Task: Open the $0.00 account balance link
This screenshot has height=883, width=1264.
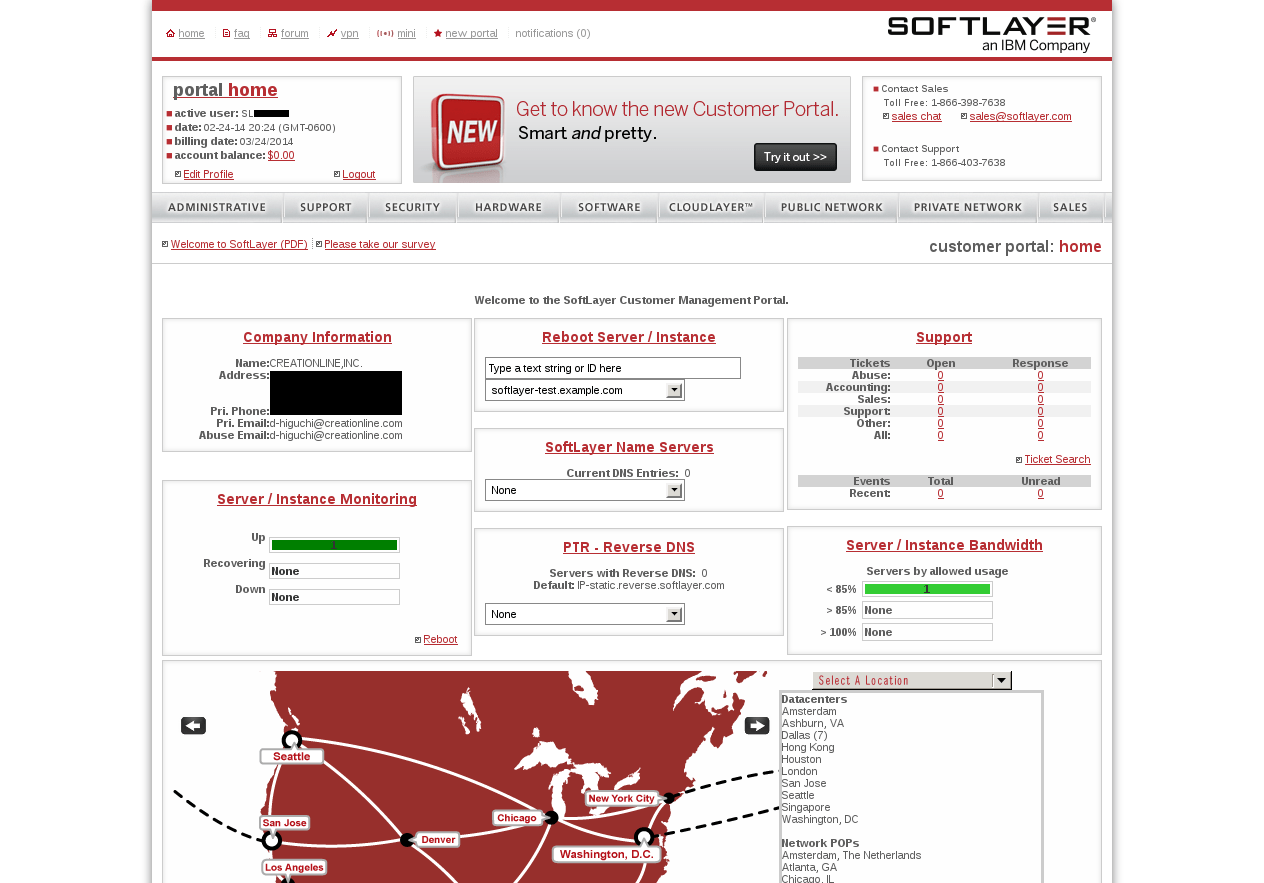Action: tap(281, 155)
